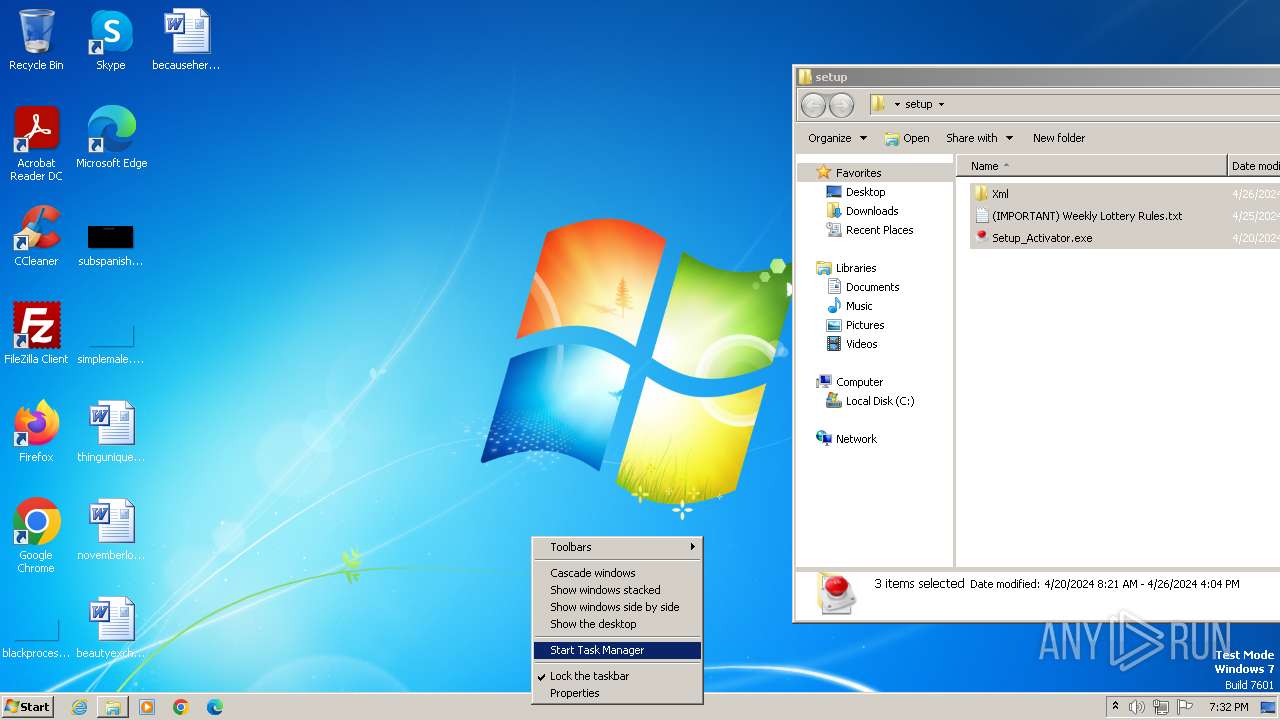Open Internet Explorer from taskbar
This screenshot has width=1280, height=720.
[79, 707]
